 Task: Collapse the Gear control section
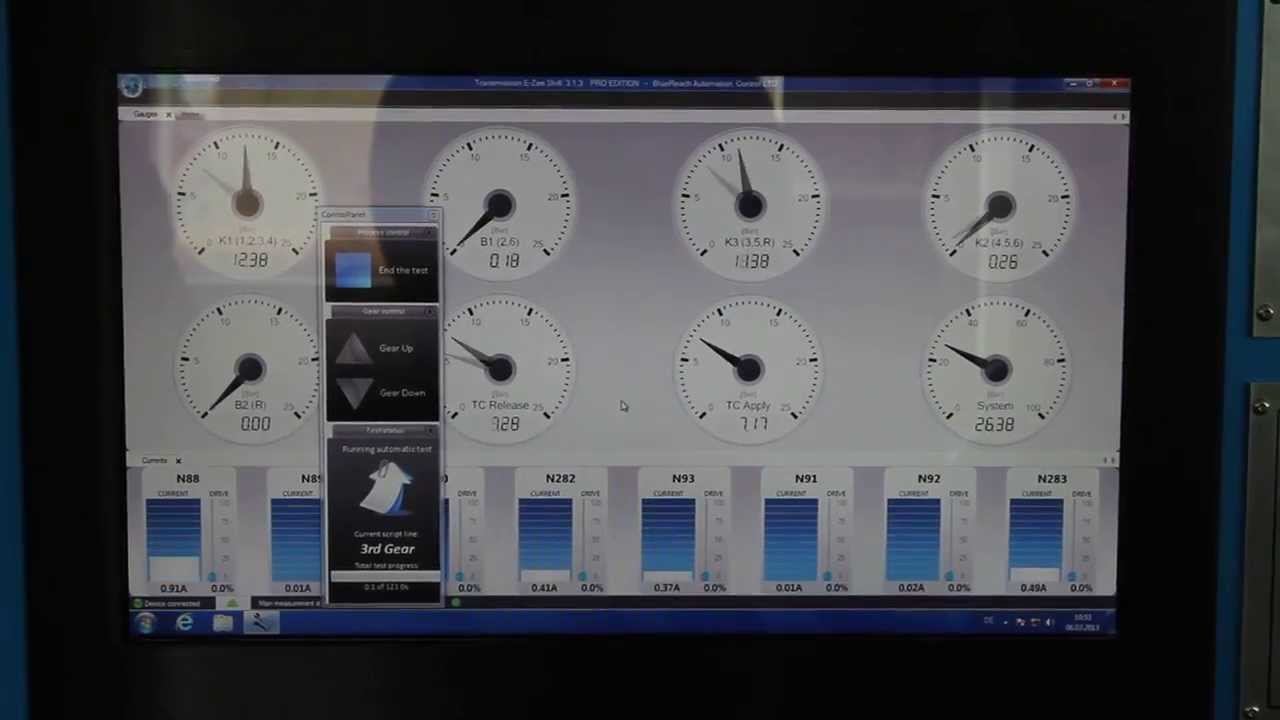432,312
